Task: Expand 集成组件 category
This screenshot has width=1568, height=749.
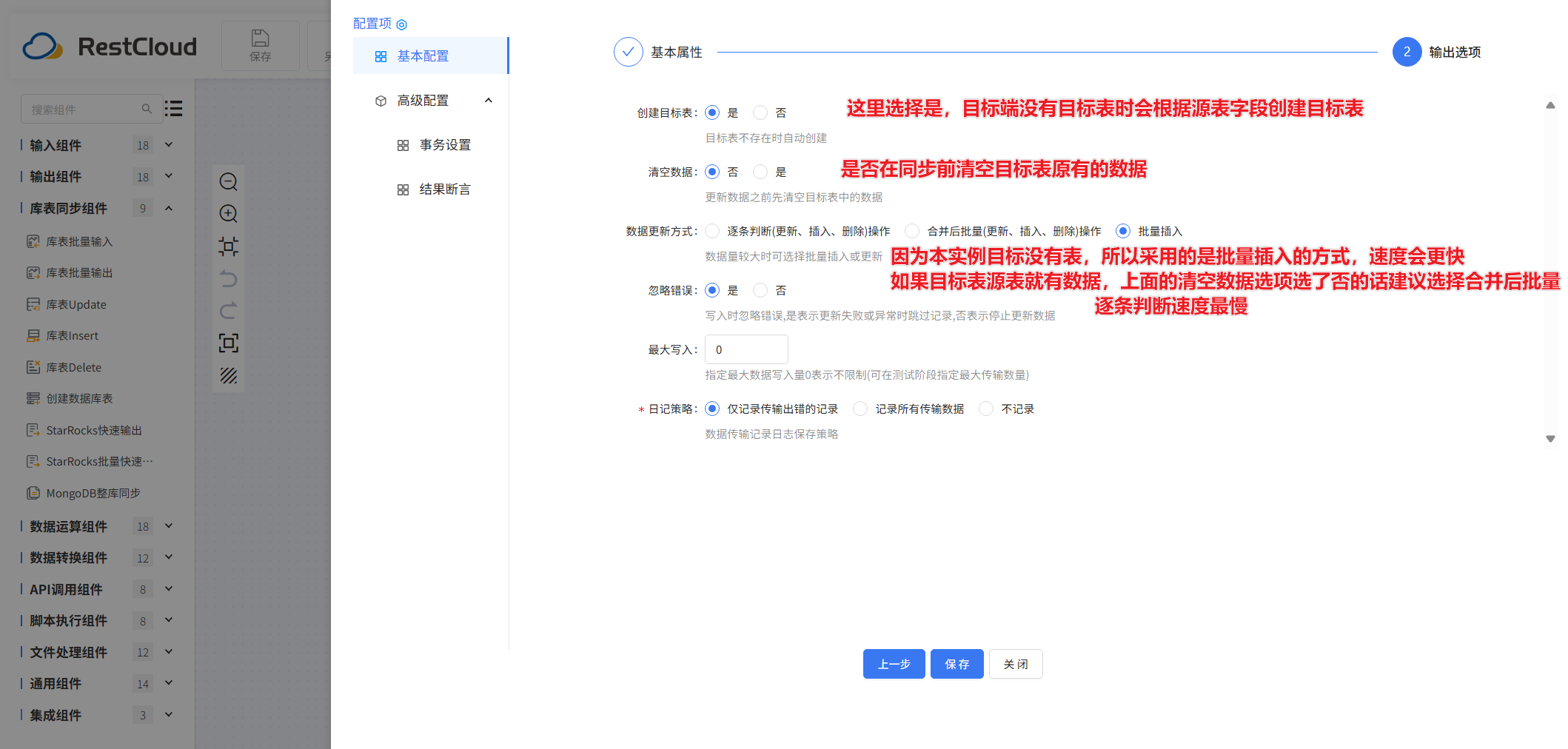Action: pos(169,715)
